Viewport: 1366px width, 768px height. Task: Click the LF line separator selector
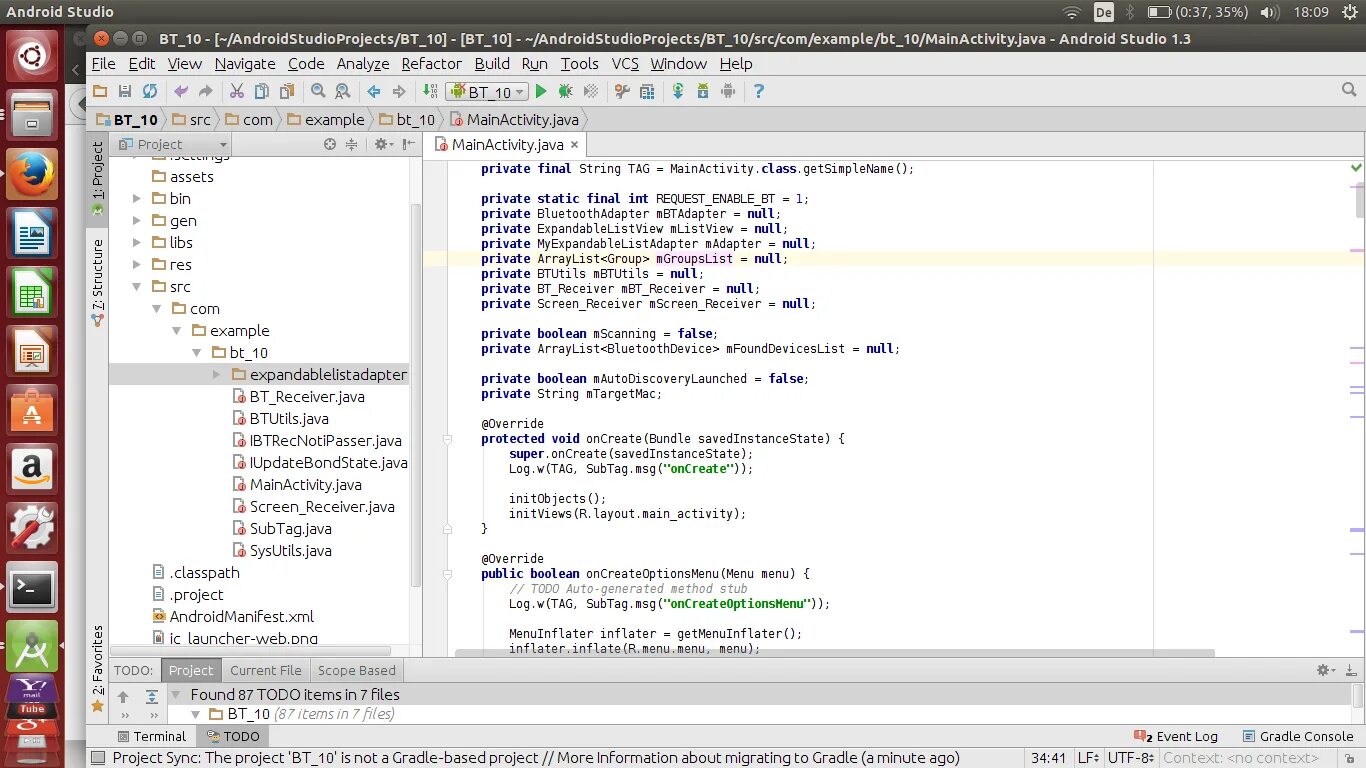tap(1088, 758)
